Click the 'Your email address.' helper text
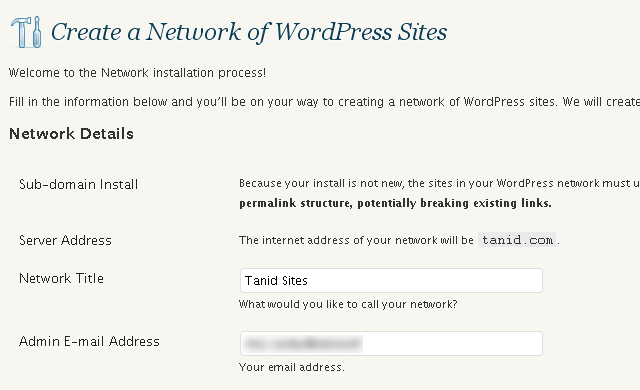640x390 pixels. tap(291, 367)
